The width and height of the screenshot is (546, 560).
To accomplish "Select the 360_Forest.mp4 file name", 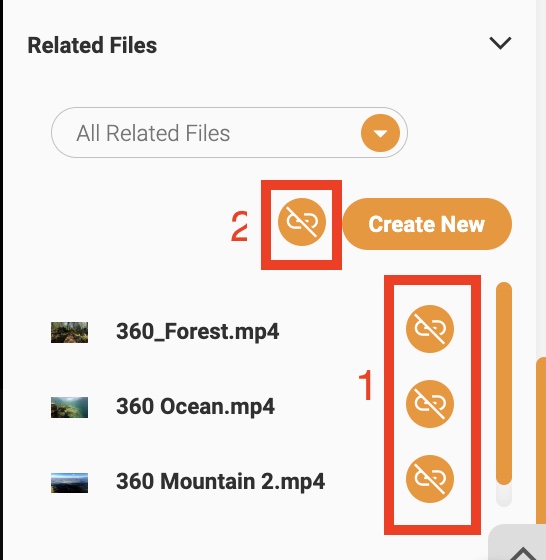I will 197,331.
